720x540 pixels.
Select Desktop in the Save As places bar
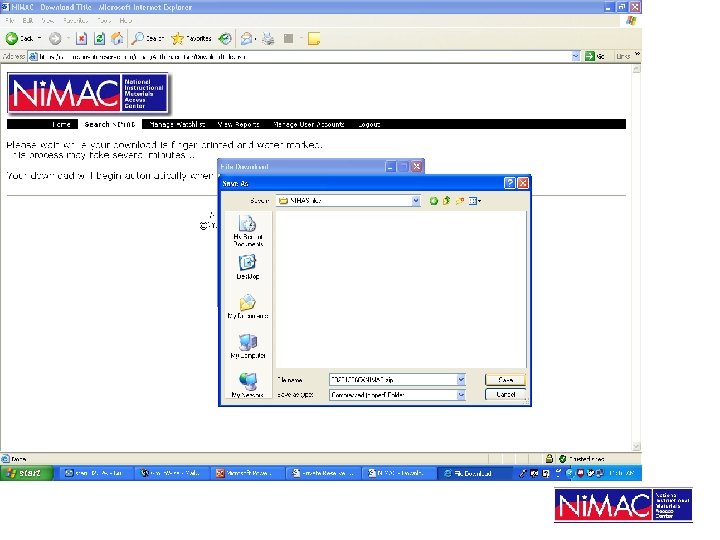(248, 267)
